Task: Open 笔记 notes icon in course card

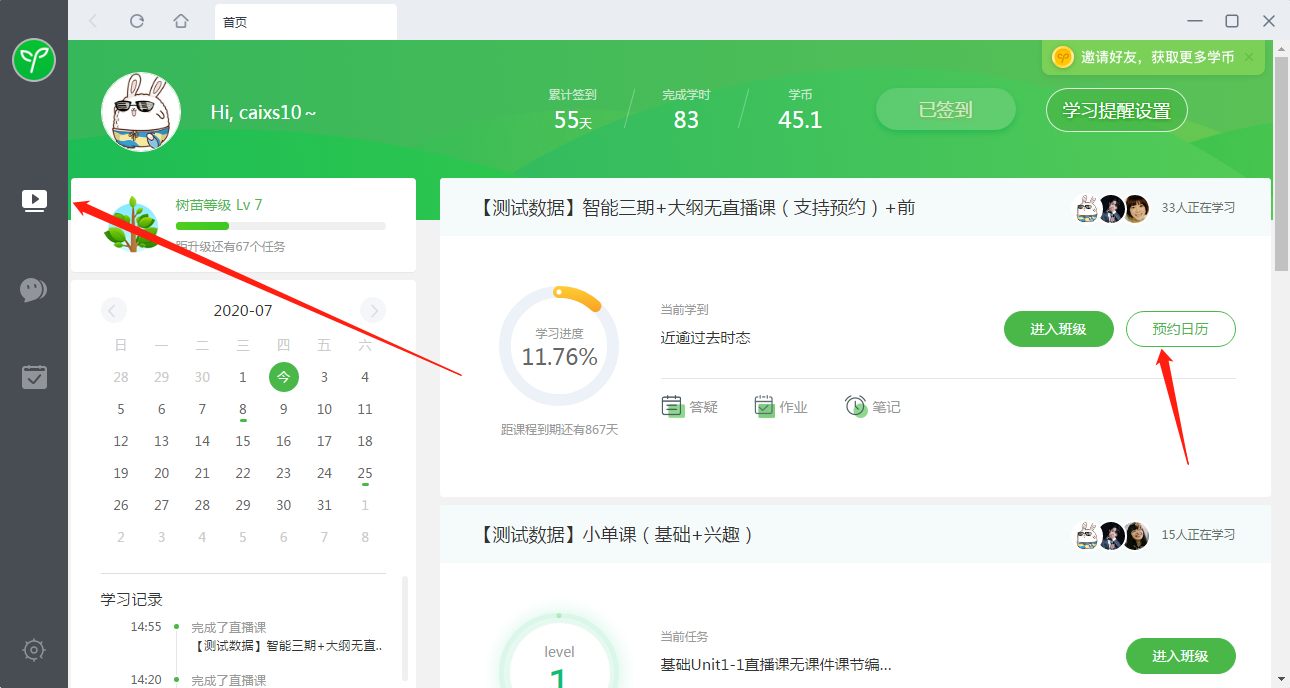Action: 872,406
